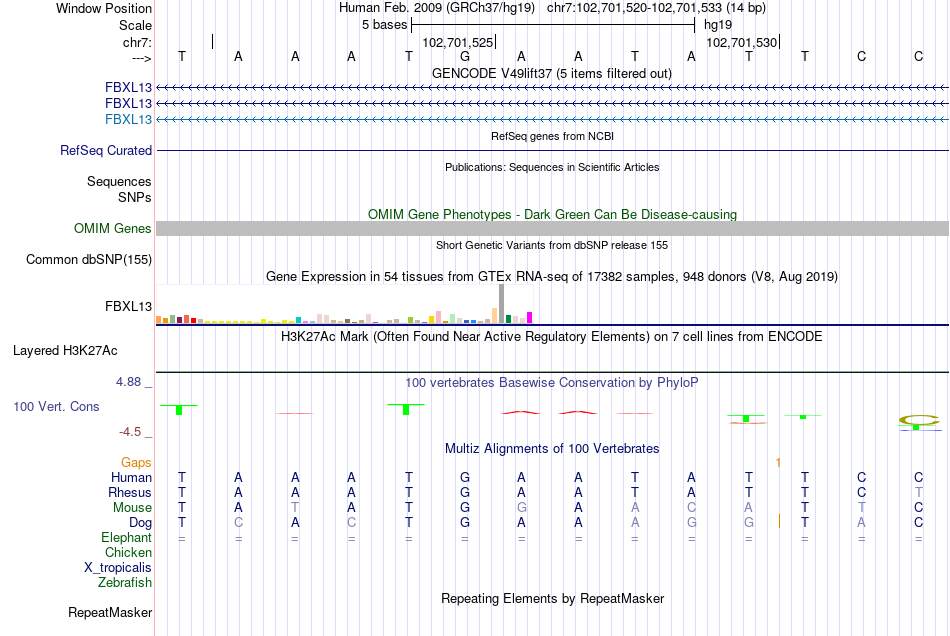The image size is (950, 636).
Task: Click the gray OMIM Genes item bar
Action: (x=552, y=228)
